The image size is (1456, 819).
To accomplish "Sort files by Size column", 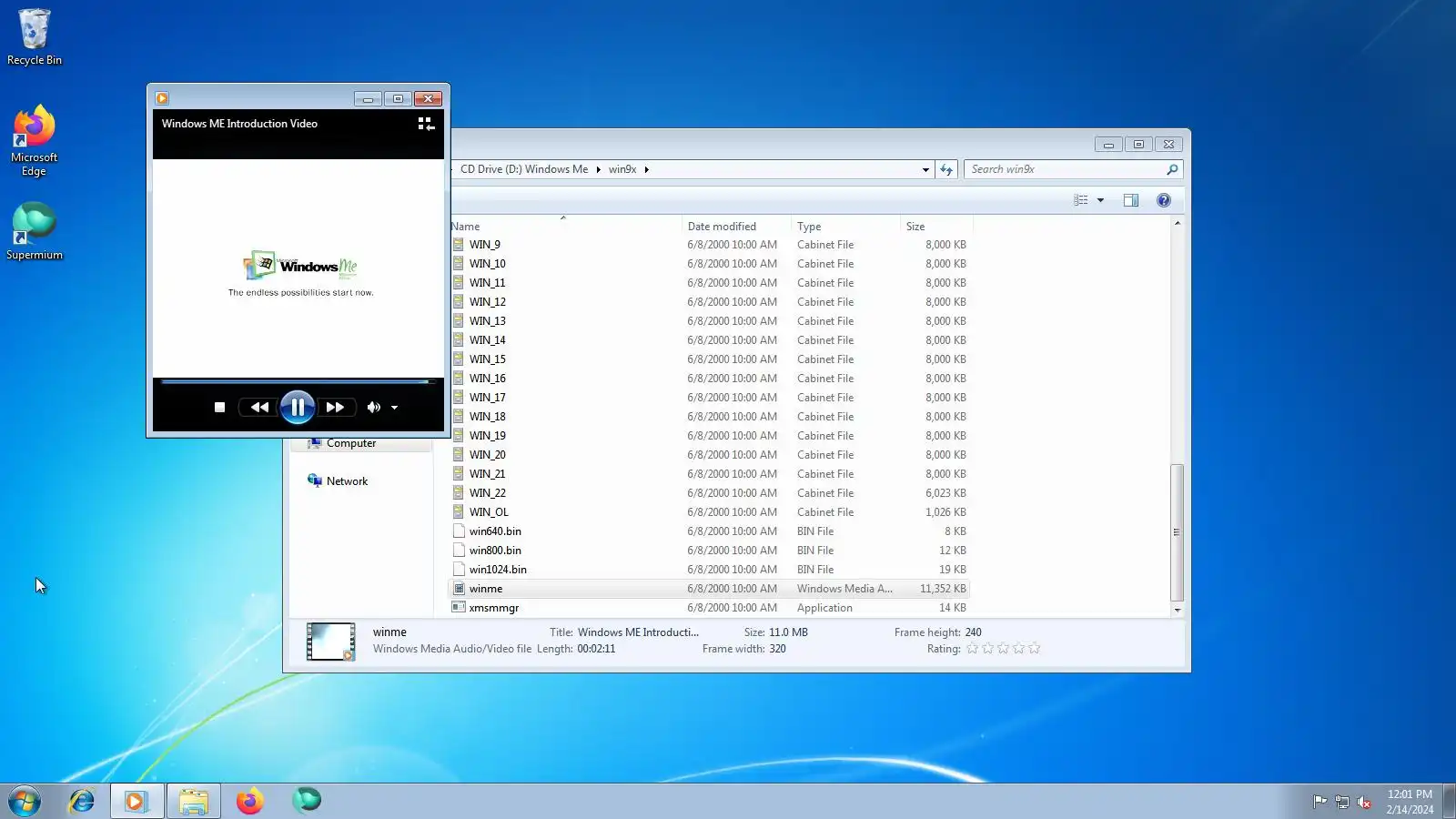I will tap(936, 226).
